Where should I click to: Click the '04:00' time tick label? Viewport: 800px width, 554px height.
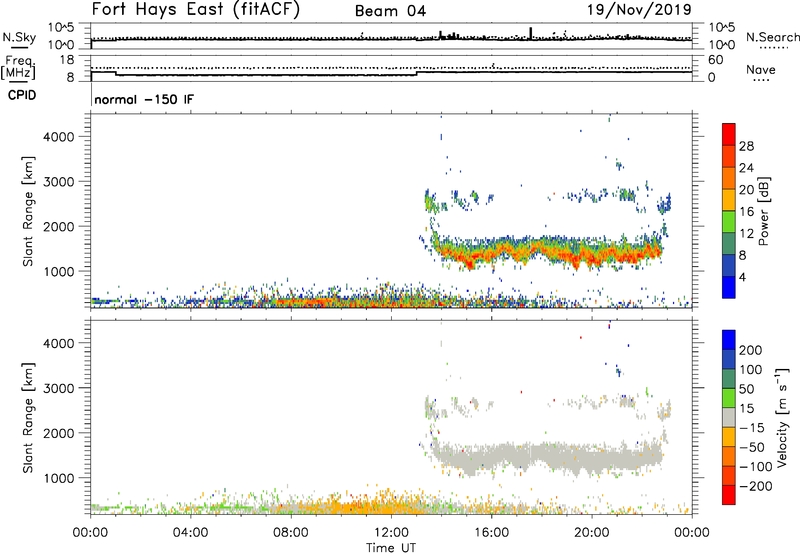click(x=190, y=533)
